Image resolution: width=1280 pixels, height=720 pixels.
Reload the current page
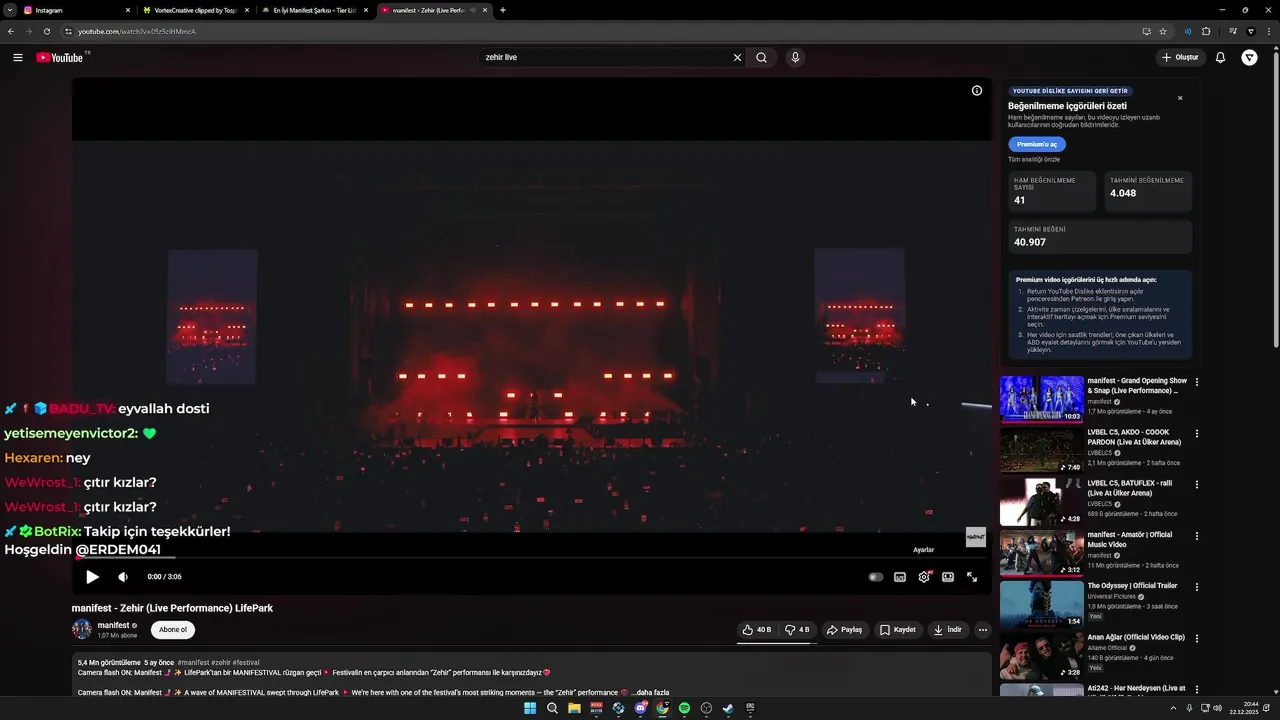point(46,31)
